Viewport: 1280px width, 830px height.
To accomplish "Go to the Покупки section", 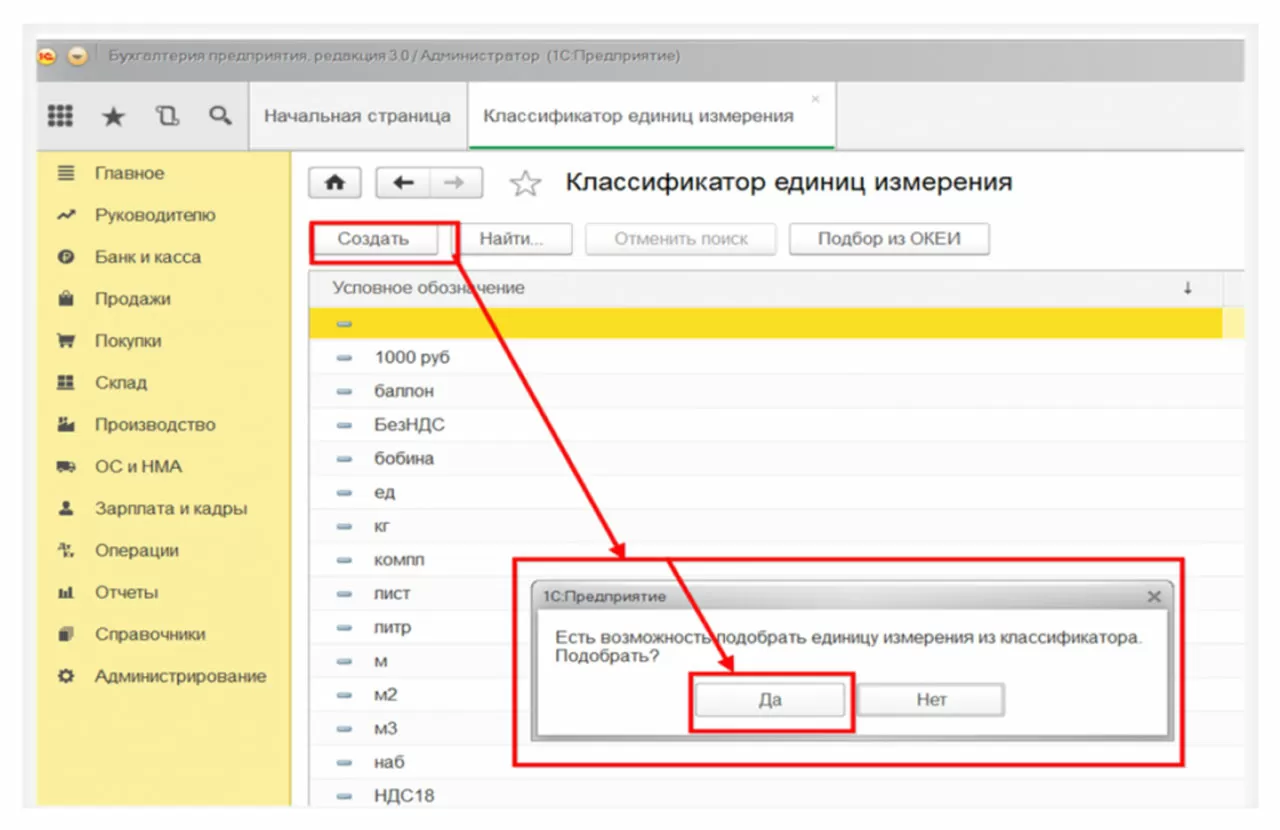I will tap(128, 341).
